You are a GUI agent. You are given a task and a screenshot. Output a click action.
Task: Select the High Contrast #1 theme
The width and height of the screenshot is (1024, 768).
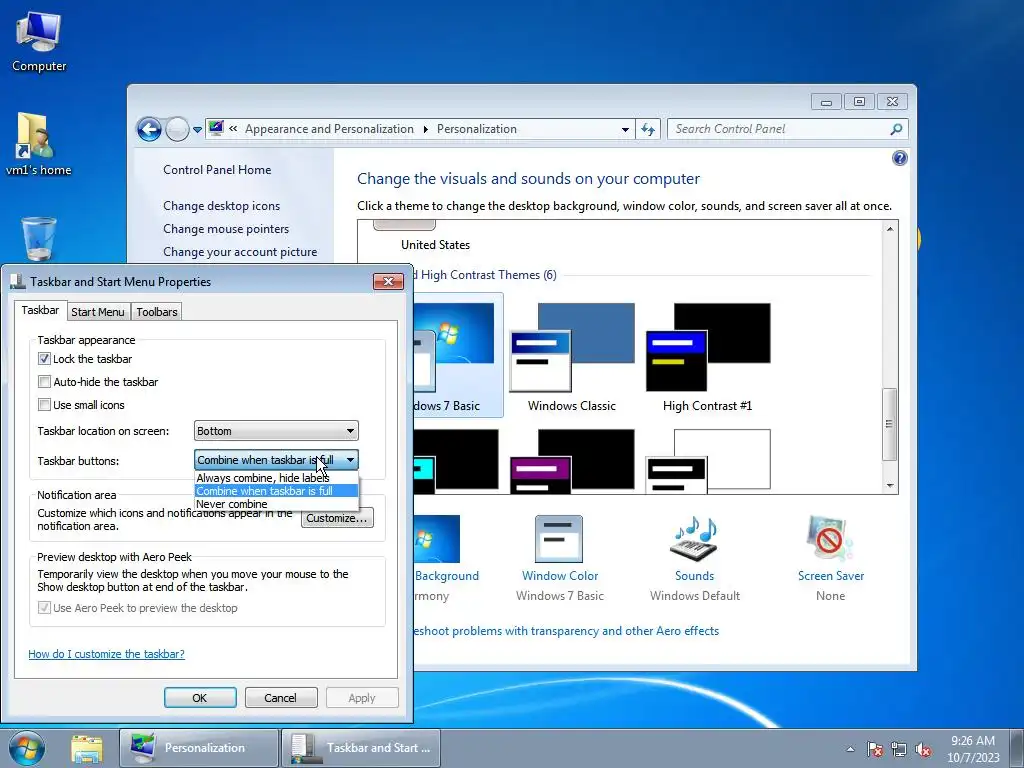click(x=707, y=357)
